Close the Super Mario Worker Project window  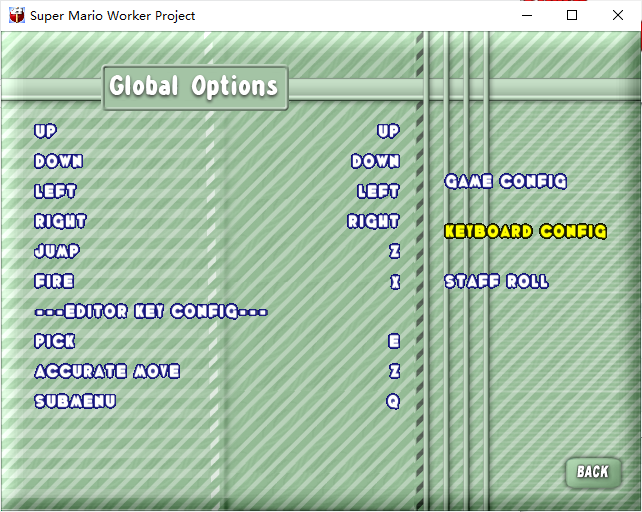pos(618,16)
